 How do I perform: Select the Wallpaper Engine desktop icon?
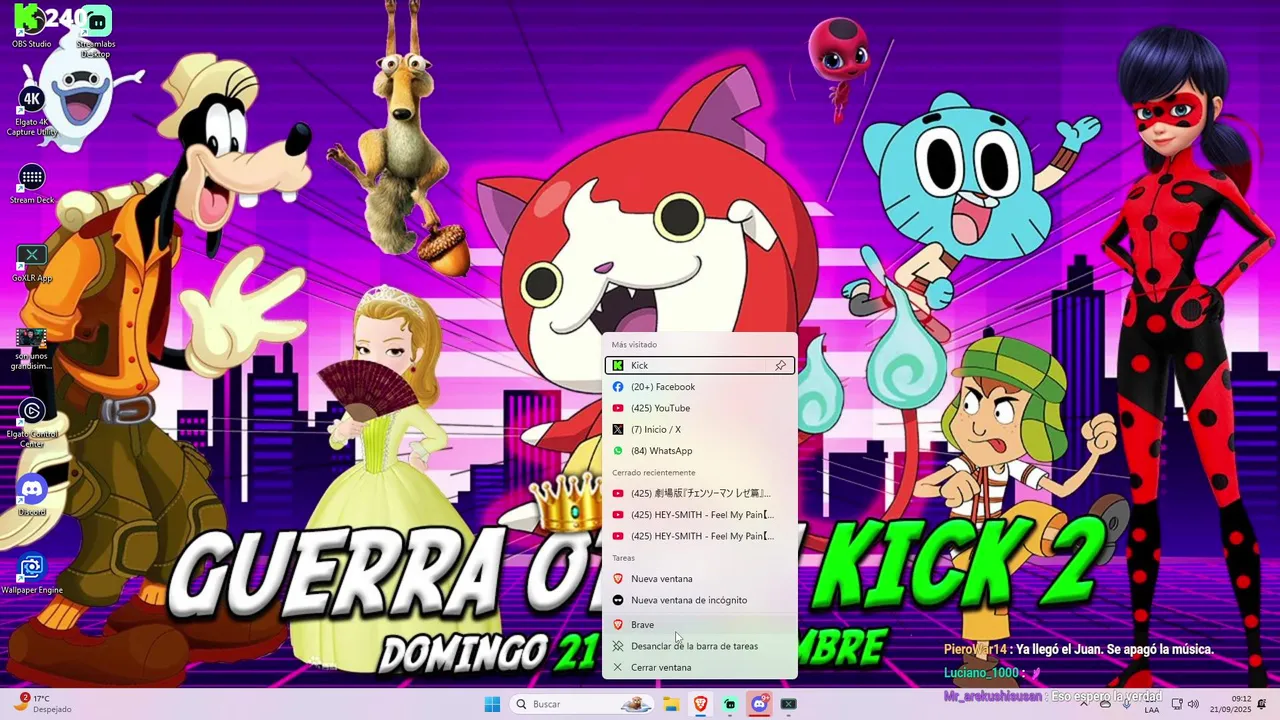click(32, 575)
